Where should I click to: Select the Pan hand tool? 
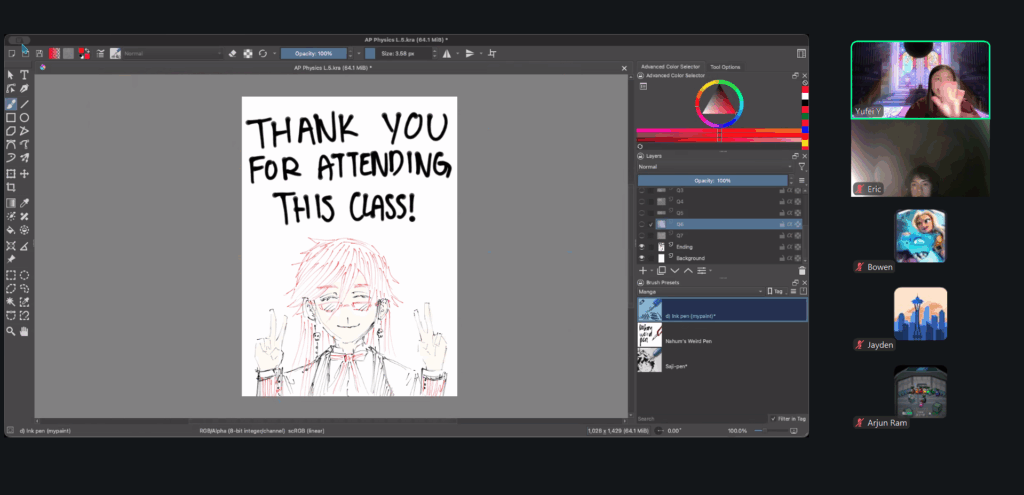24,331
